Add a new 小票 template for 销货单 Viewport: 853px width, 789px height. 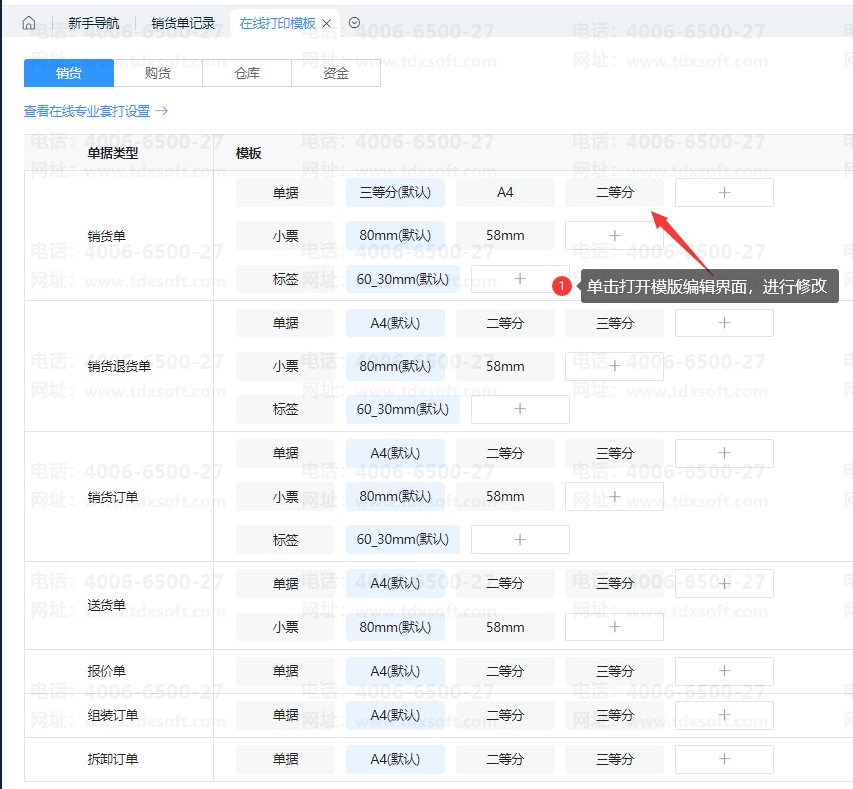pyautogui.click(x=614, y=236)
